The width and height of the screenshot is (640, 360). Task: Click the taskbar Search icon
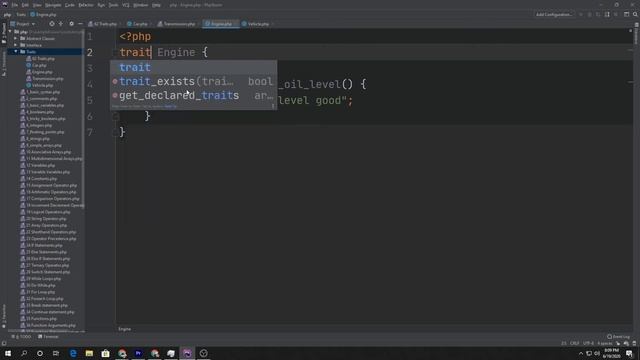24,353
